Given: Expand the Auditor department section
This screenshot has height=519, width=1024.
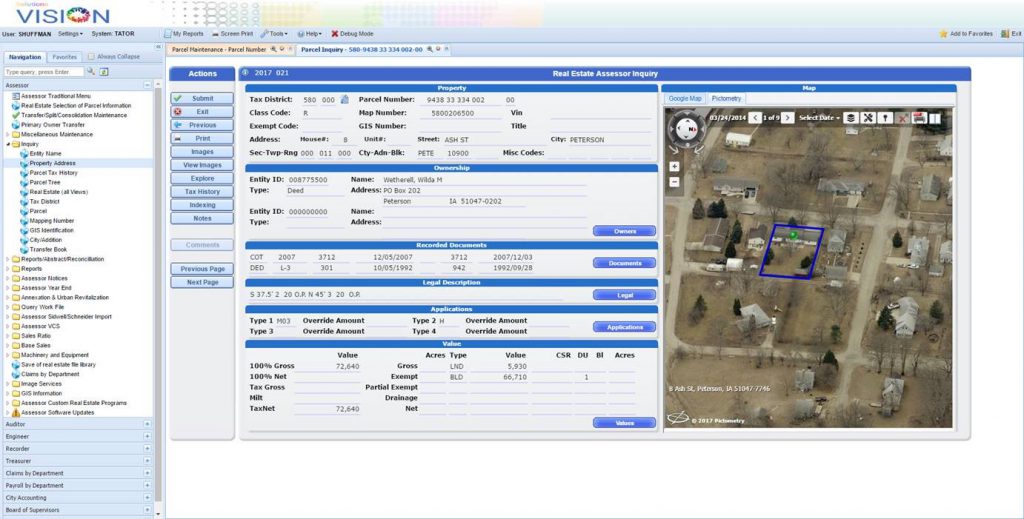Looking at the screenshot, I should click(147, 425).
